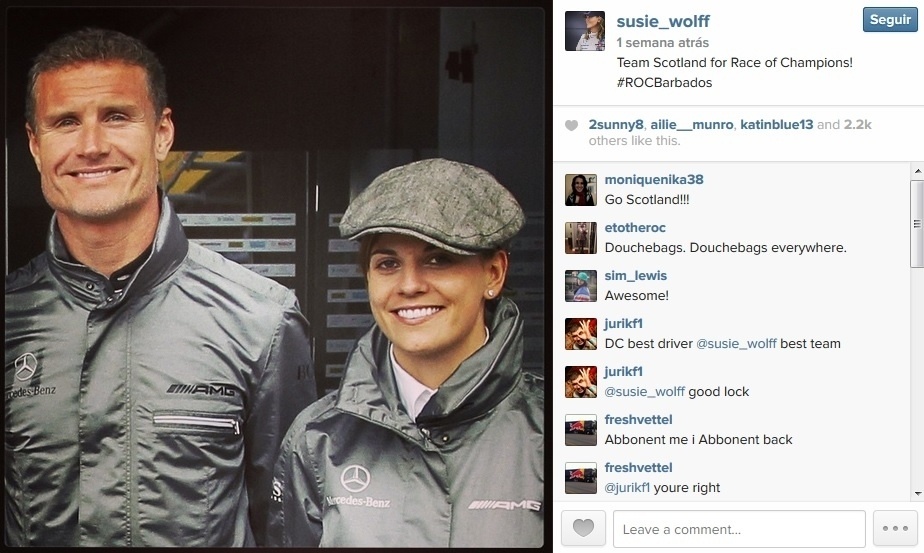Open liker 2sunny8's profile
924x553 pixels.
point(616,124)
